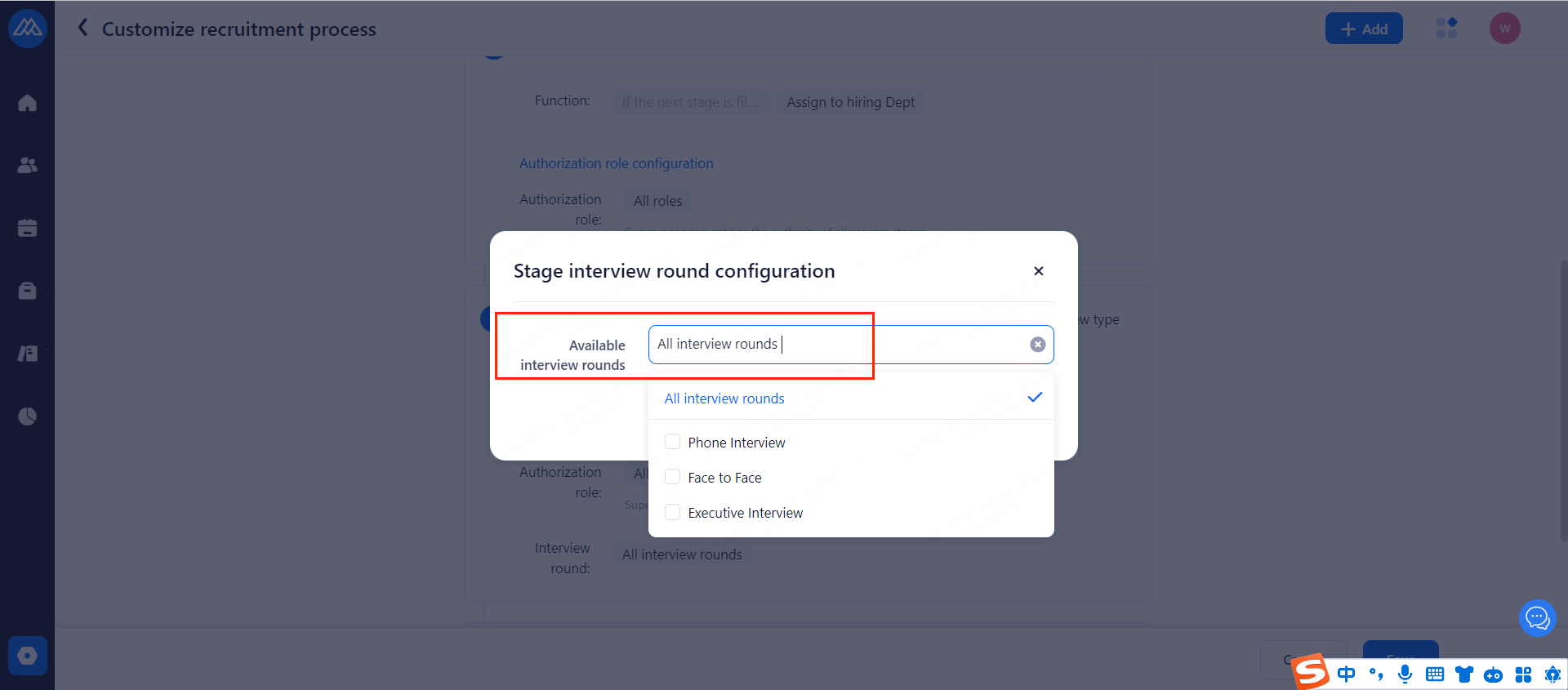The height and width of the screenshot is (690, 1568).
Task: Select the All interview rounds option
Action: pyautogui.click(x=724, y=398)
